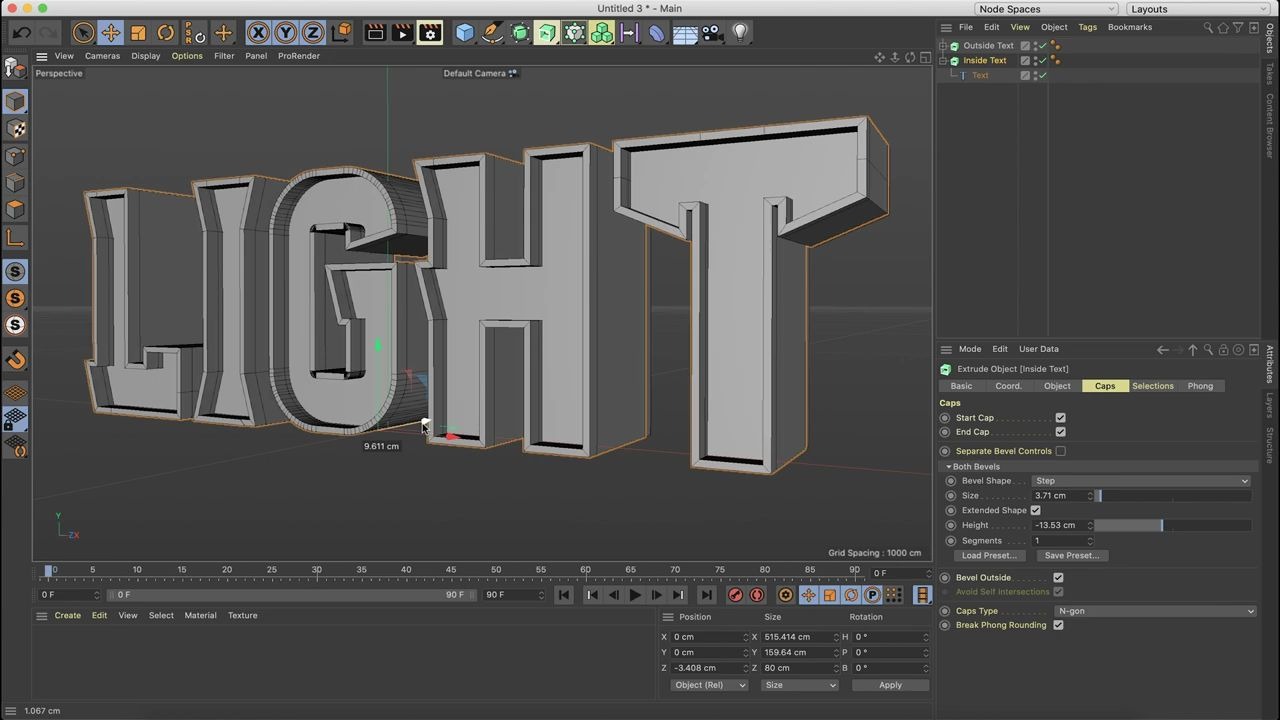Screen dimensions: 1280x720
Task: Disable the Start Cap checkbox
Action: [x=1060, y=417]
